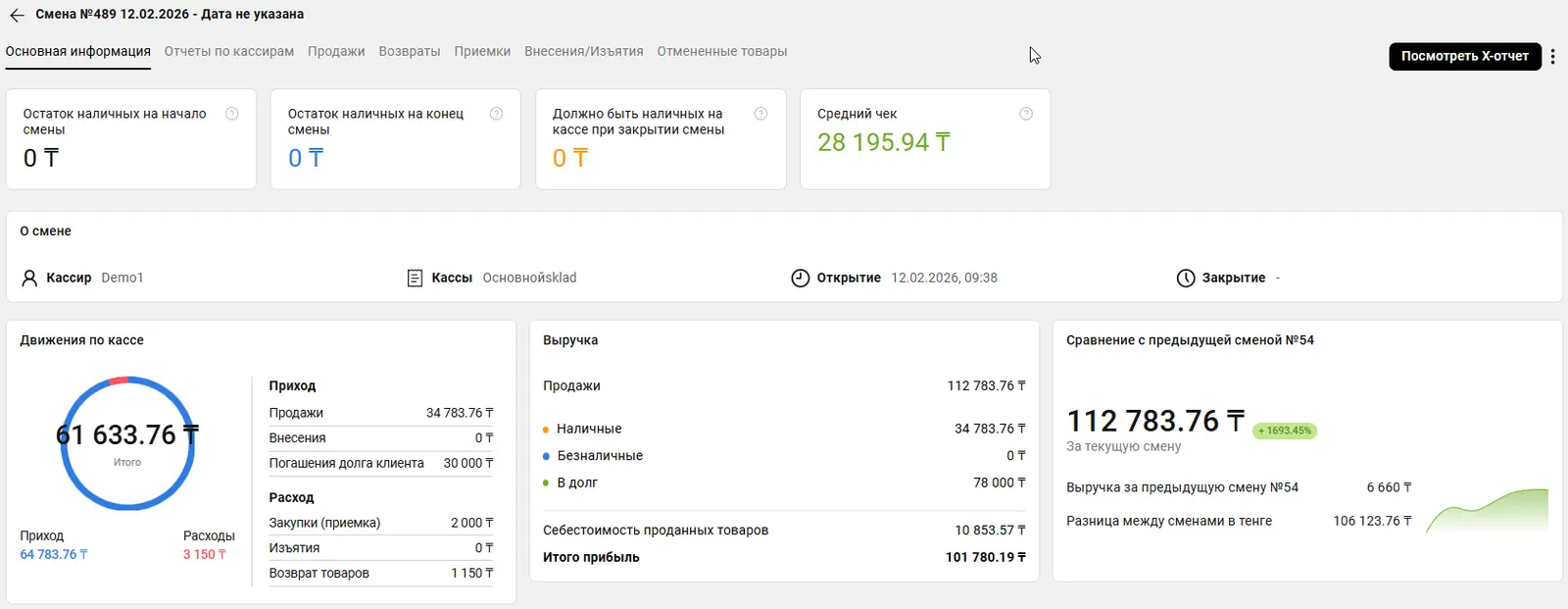This screenshot has width=1568, height=609.
Task: Click help icon on Средний чек card
Action: pos(1026,114)
